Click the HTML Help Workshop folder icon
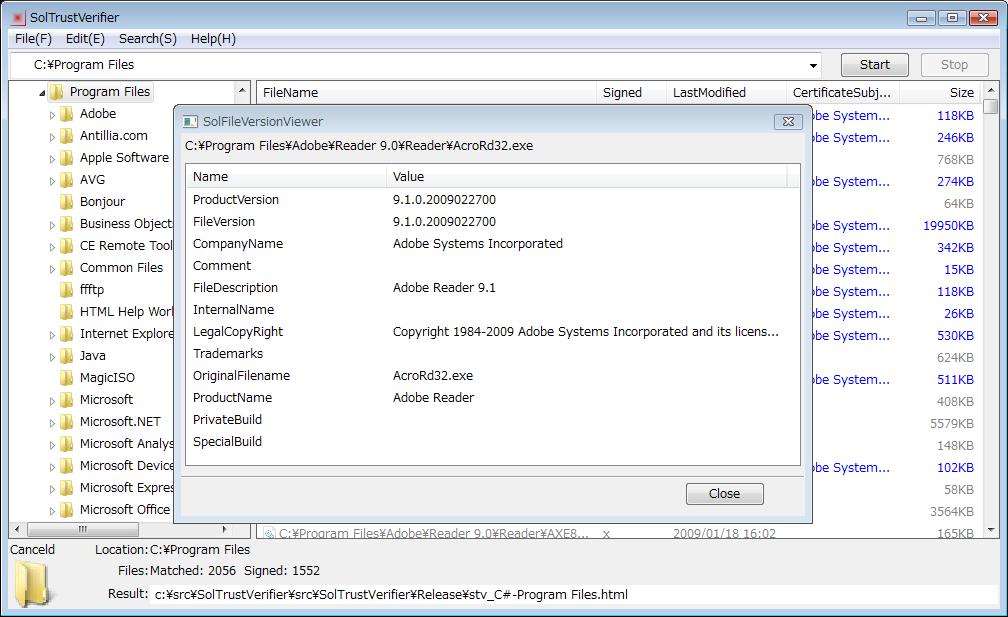The width and height of the screenshot is (1008, 617). coord(67,312)
